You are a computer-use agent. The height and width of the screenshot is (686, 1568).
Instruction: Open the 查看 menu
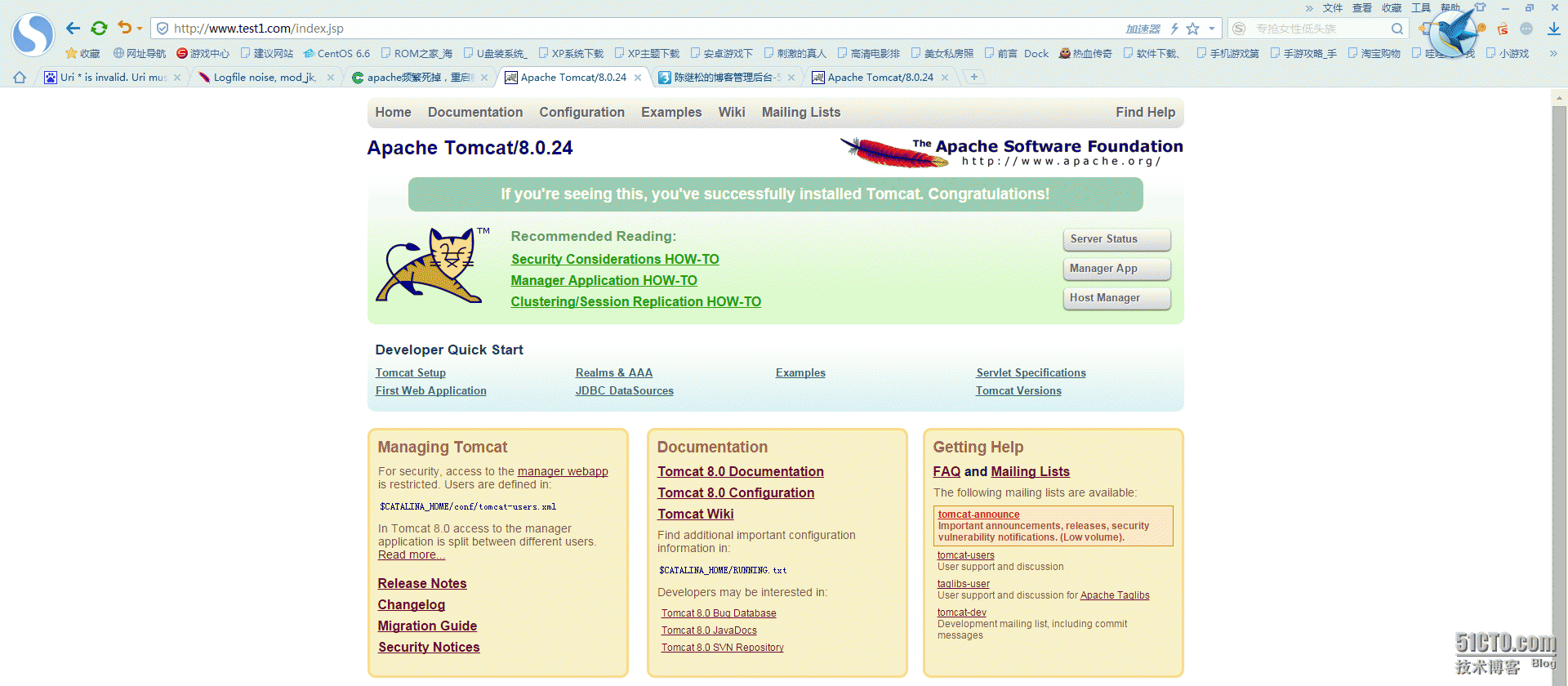pos(1362,7)
